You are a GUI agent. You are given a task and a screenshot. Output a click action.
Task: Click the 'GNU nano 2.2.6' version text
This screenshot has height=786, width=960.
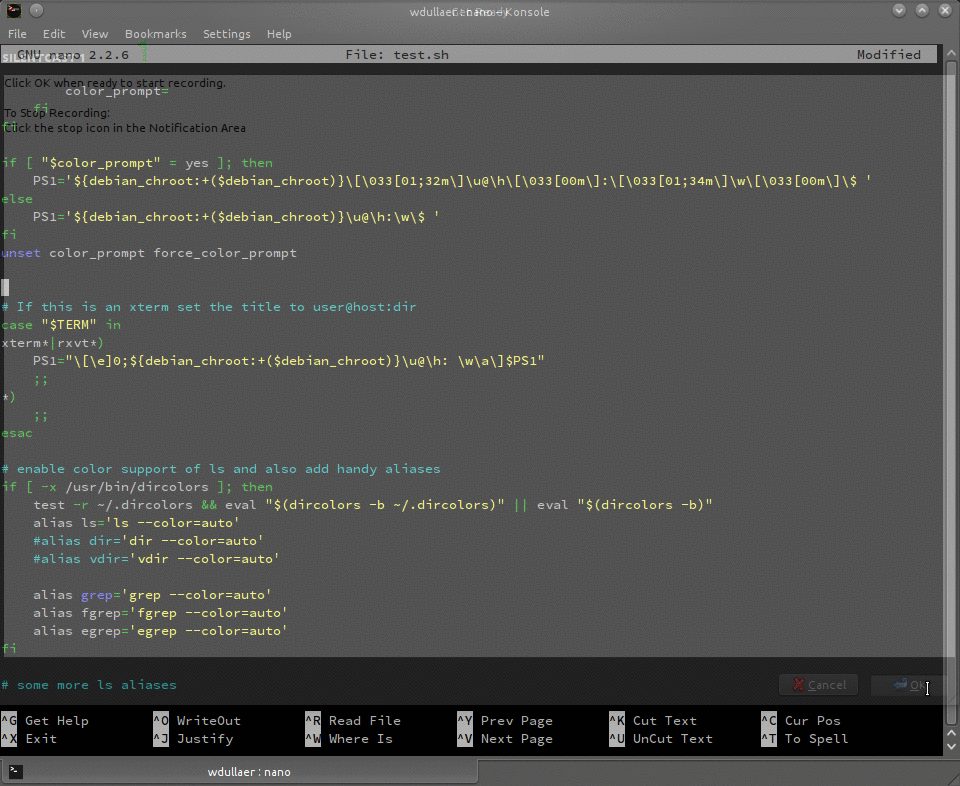click(73, 54)
